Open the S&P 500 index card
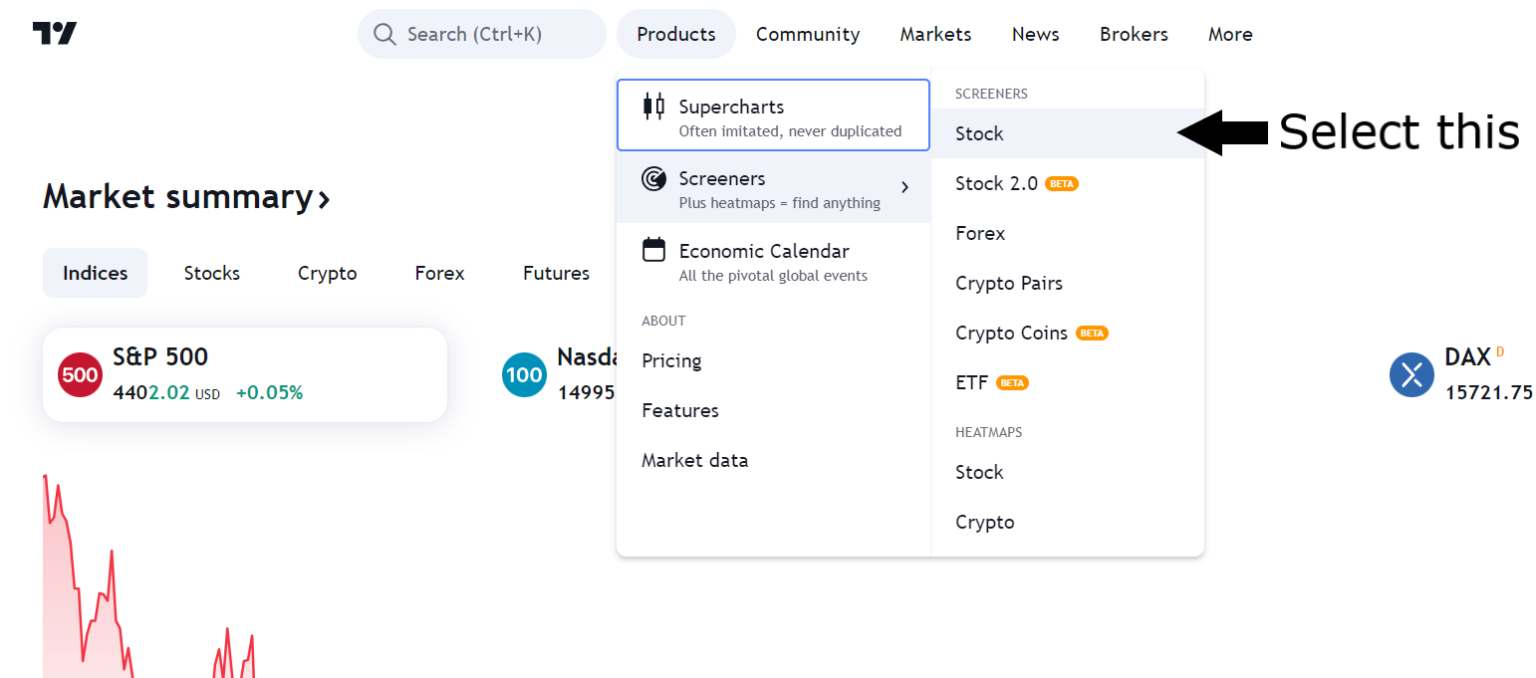This screenshot has width=1536, height=678. [x=245, y=374]
